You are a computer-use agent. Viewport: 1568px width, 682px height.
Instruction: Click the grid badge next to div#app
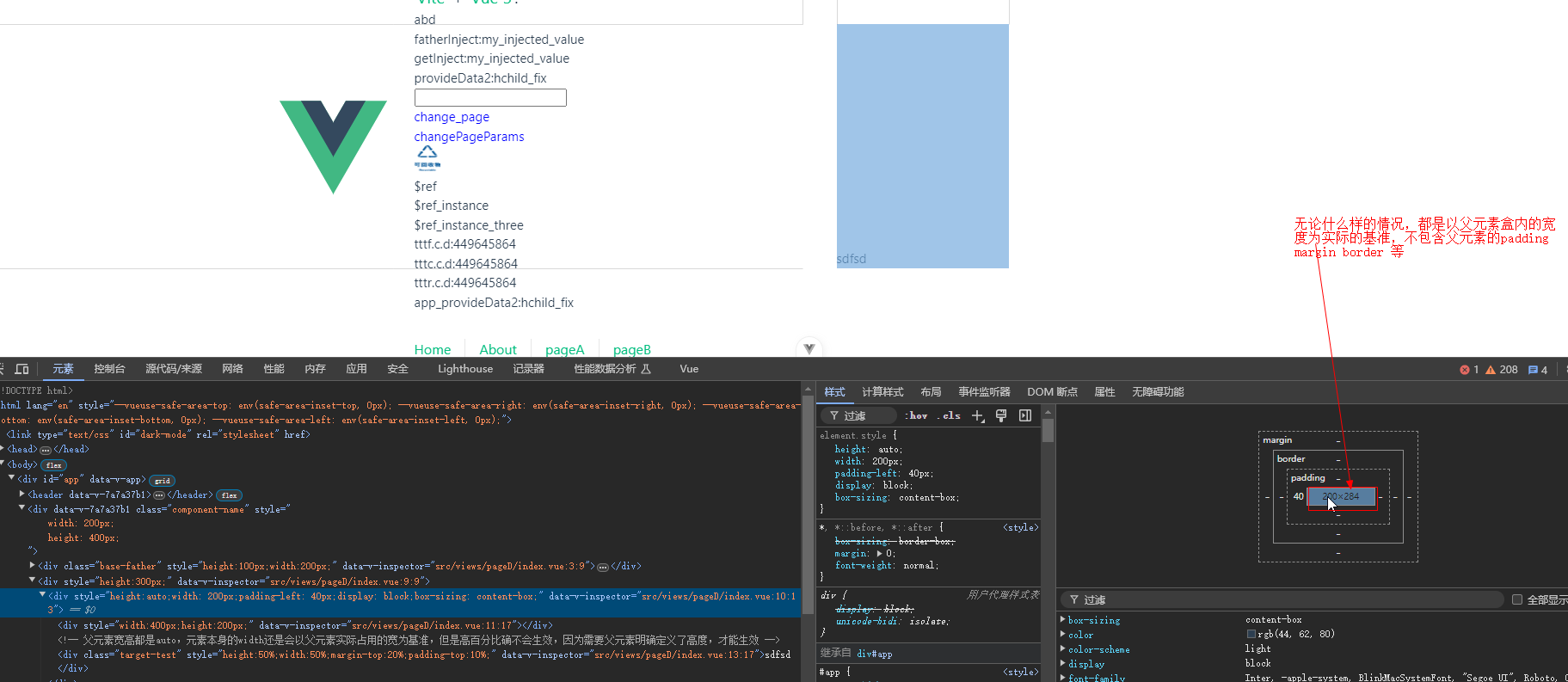click(x=163, y=481)
